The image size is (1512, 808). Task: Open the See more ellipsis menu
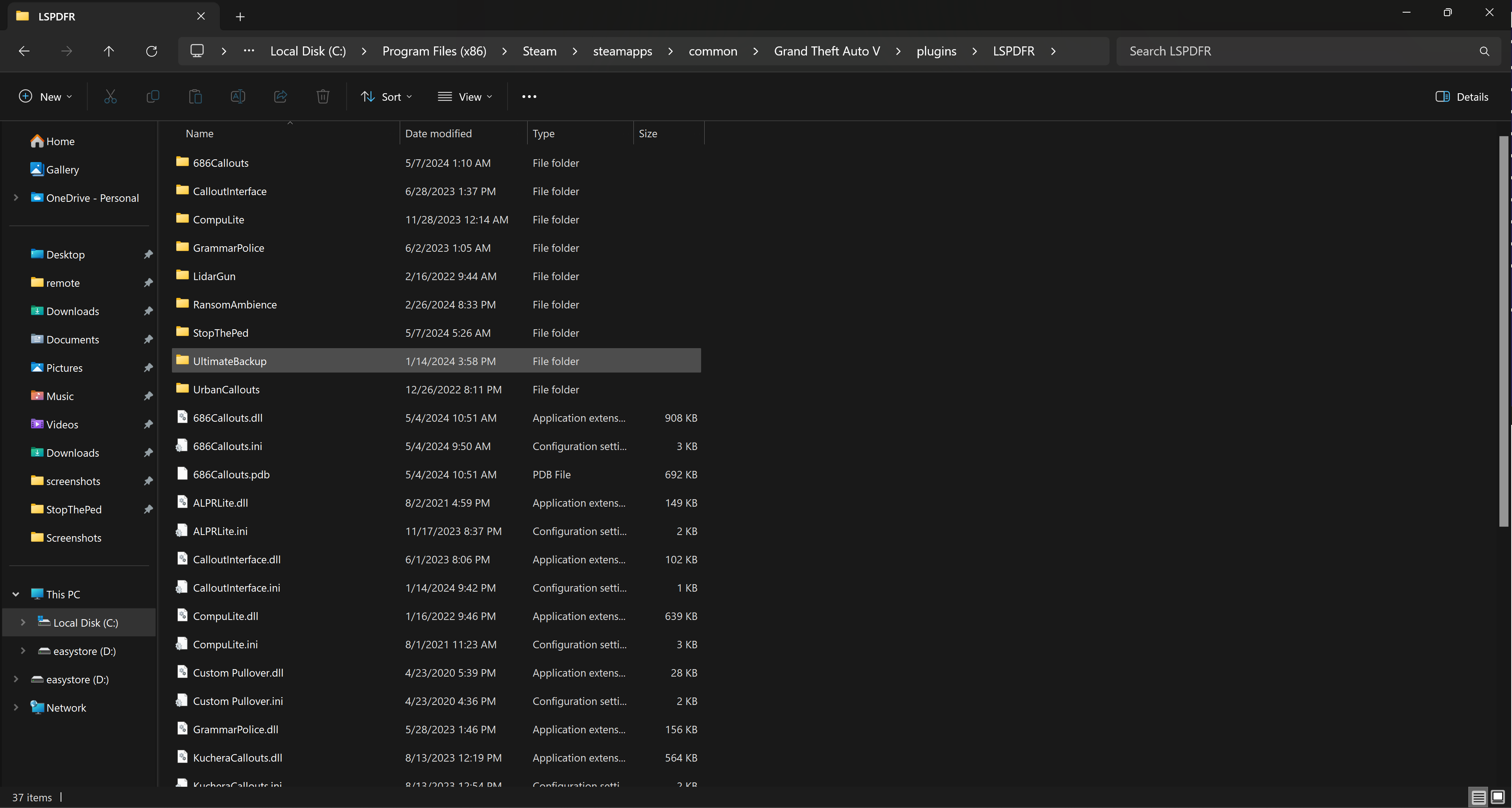coord(529,97)
